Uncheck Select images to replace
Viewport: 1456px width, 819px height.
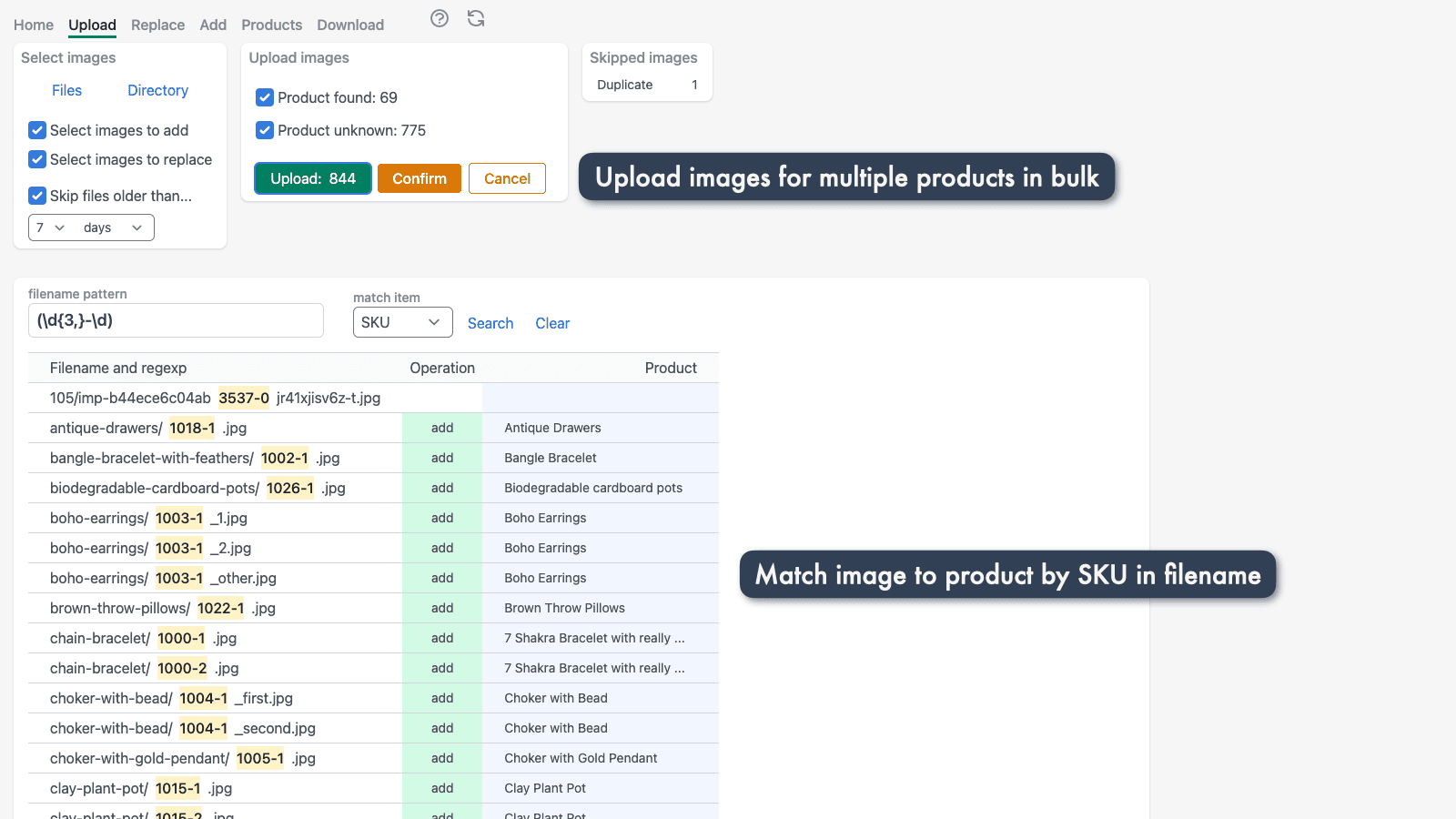37,159
